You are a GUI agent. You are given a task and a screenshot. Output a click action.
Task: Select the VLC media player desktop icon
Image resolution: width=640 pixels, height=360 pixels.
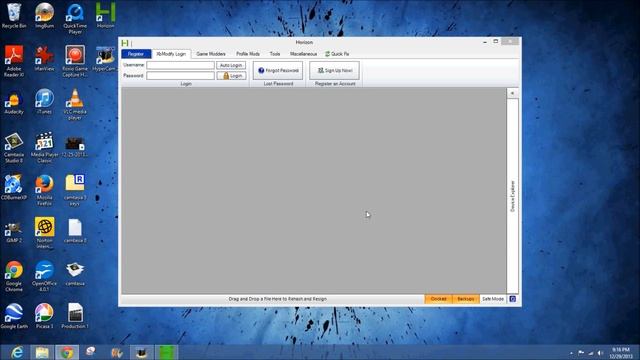pyautogui.click(x=75, y=104)
